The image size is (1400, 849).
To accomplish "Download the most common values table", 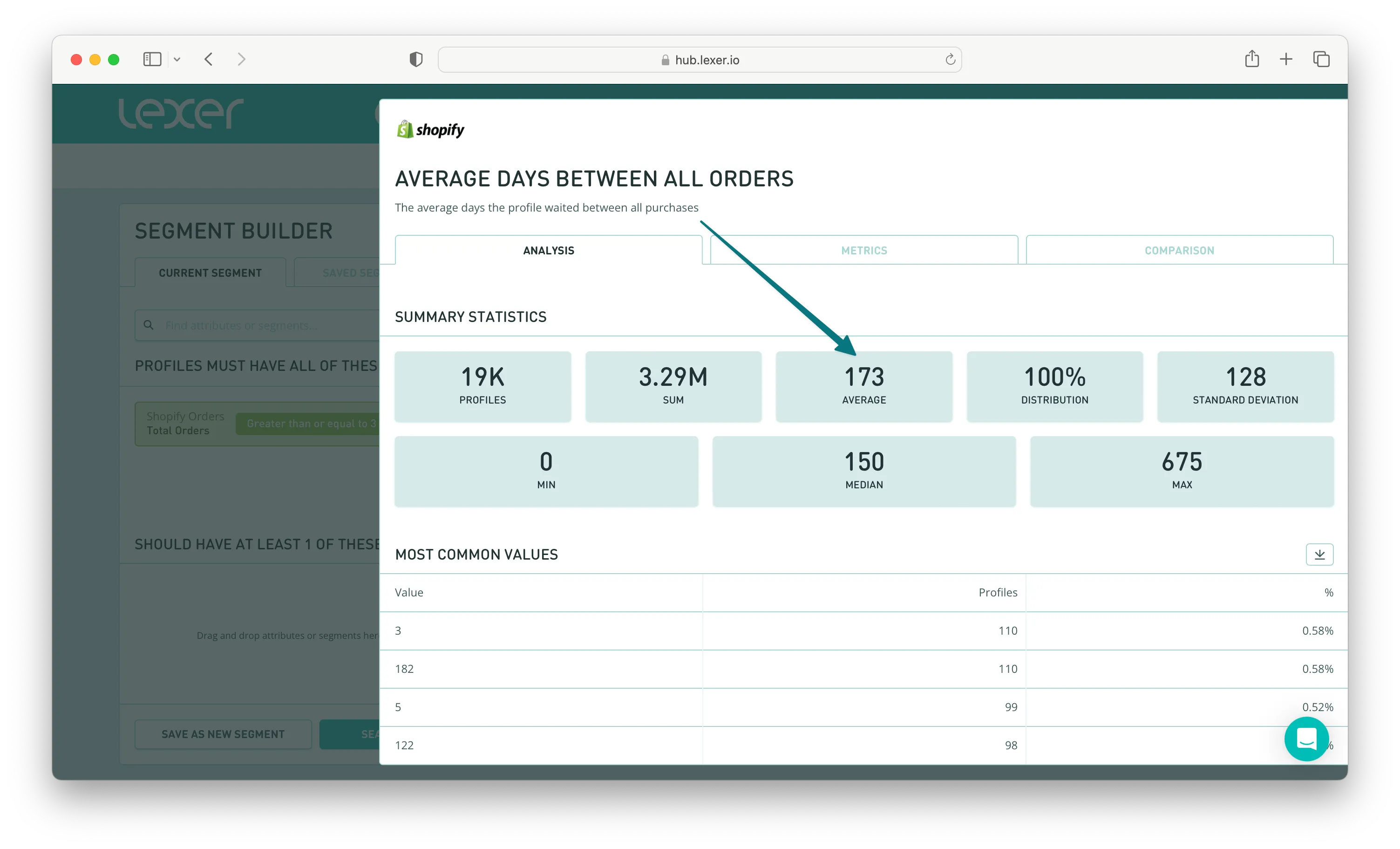I will (1319, 554).
